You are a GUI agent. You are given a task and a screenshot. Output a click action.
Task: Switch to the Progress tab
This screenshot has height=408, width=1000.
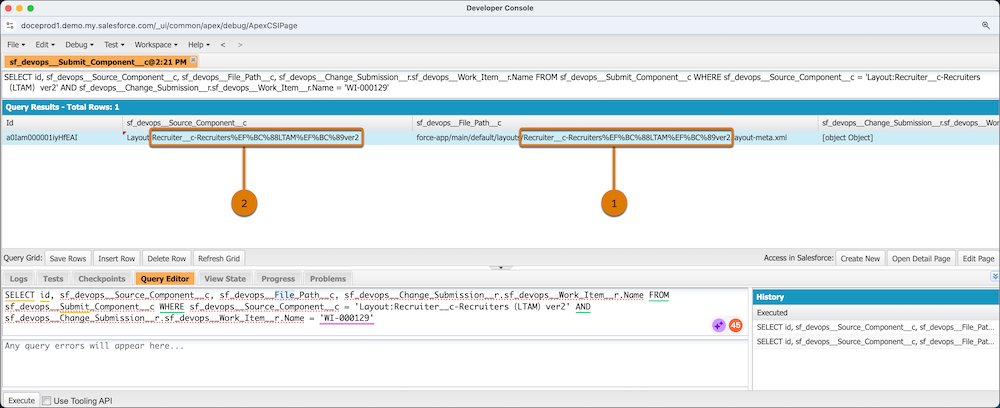278,279
